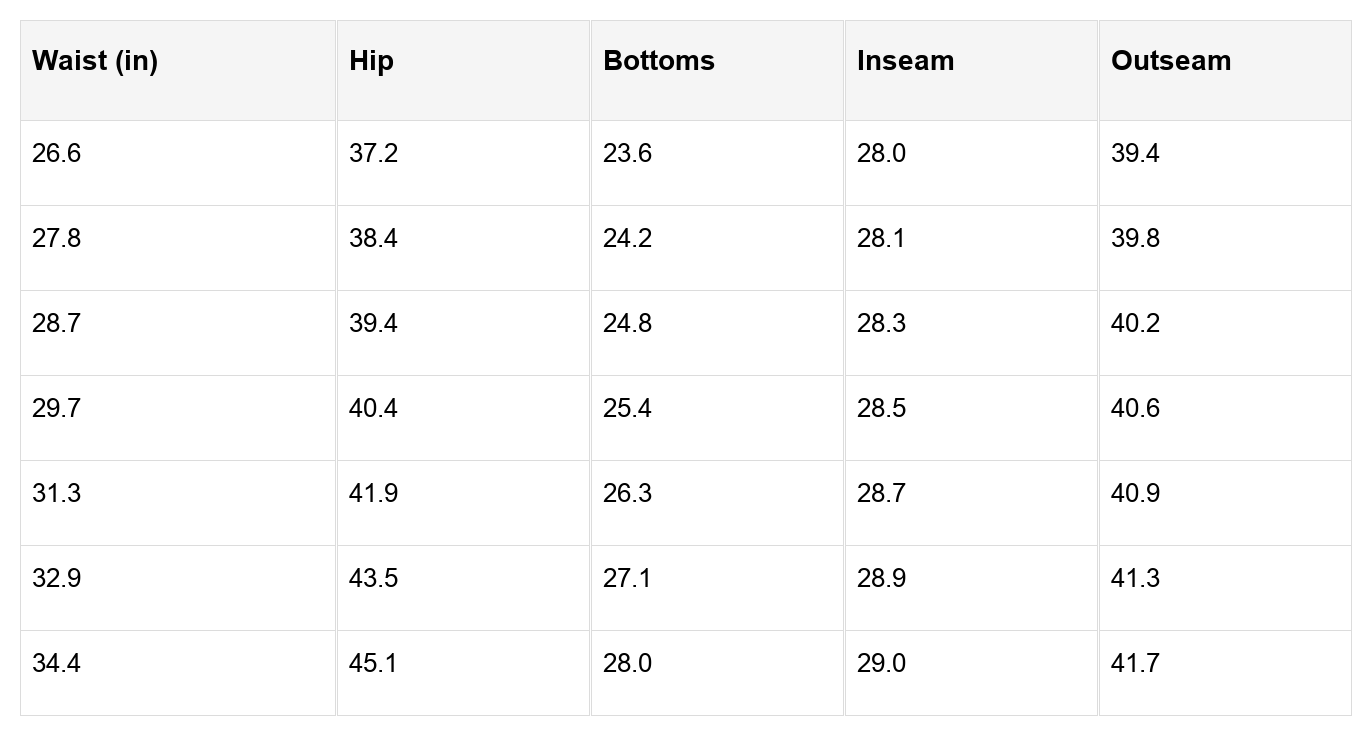Select hip value 40.4

[373, 409]
